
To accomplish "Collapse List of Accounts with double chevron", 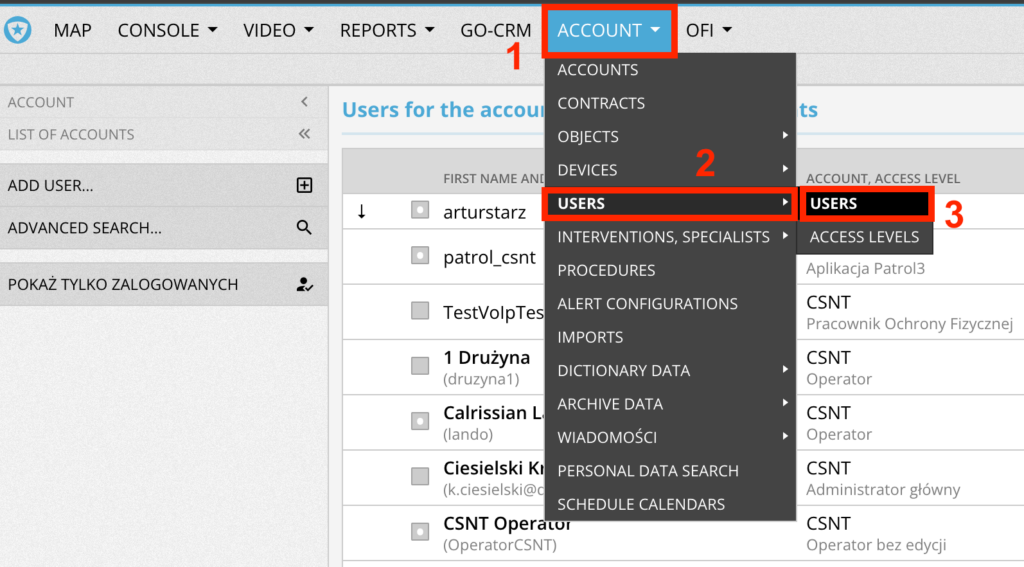I will [x=305, y=134].
